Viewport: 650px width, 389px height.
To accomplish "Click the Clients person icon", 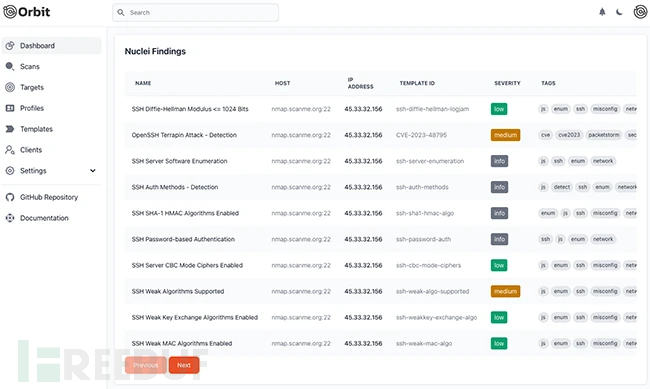I will pyautogui.click(x=10, y=150).
